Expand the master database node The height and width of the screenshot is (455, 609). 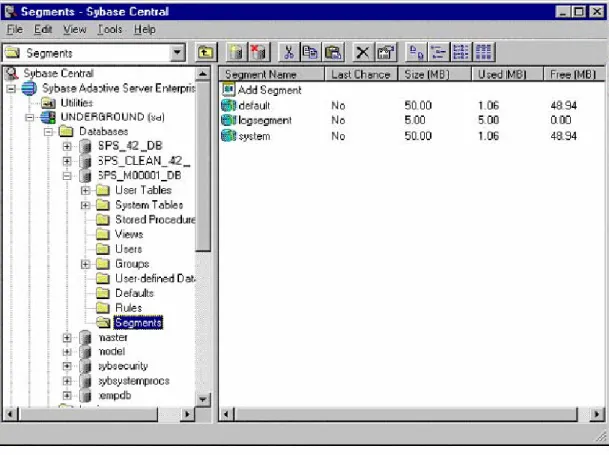(67, 337)
